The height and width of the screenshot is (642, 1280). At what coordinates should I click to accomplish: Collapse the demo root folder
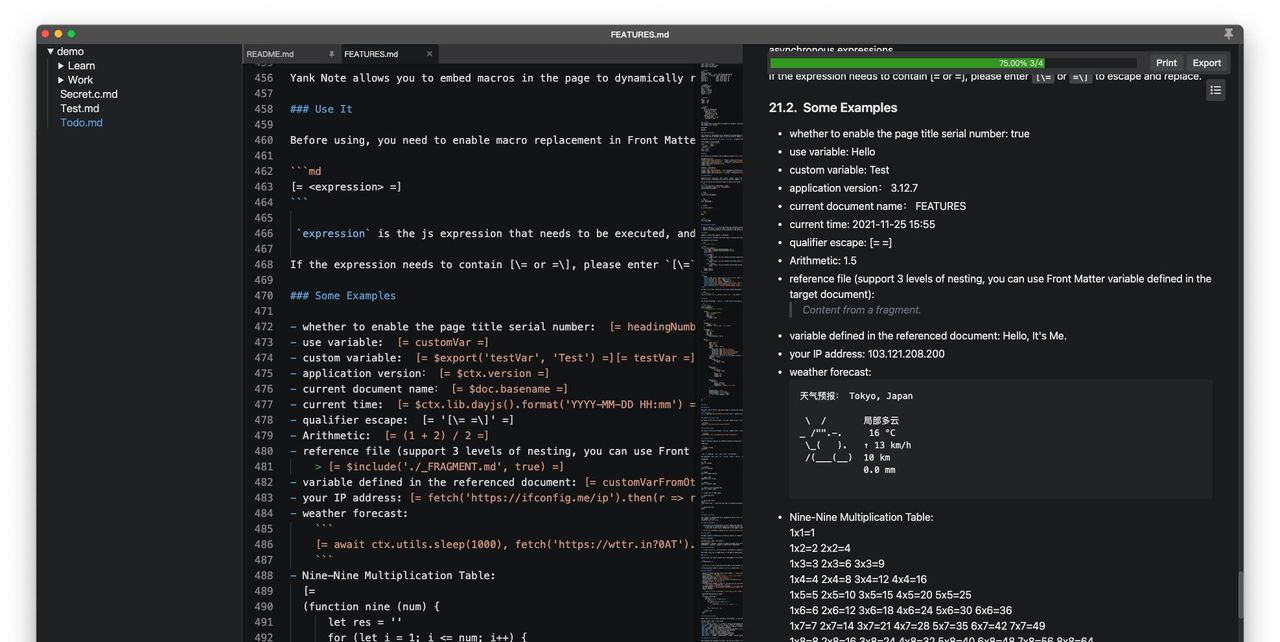click(51, 52)
